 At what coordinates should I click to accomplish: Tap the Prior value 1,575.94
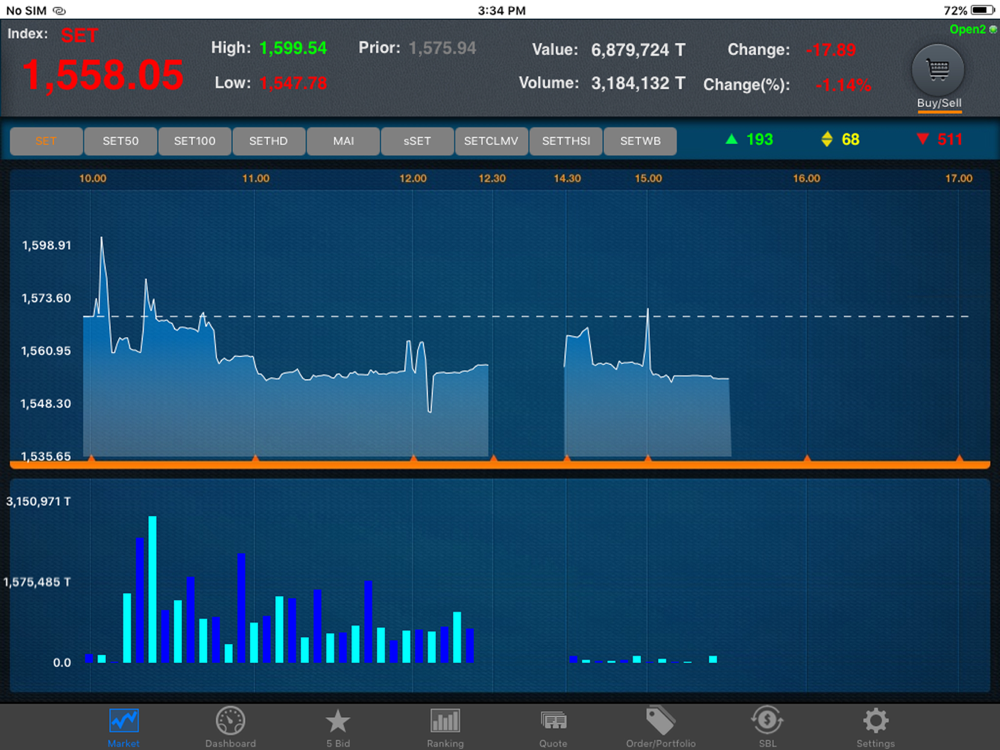click(442, 48)
